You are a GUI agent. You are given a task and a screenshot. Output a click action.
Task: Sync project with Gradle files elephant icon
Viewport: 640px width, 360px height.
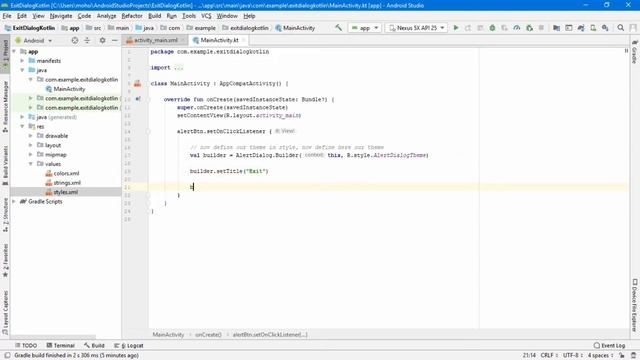pyautogui.click(x=581, y=28)
